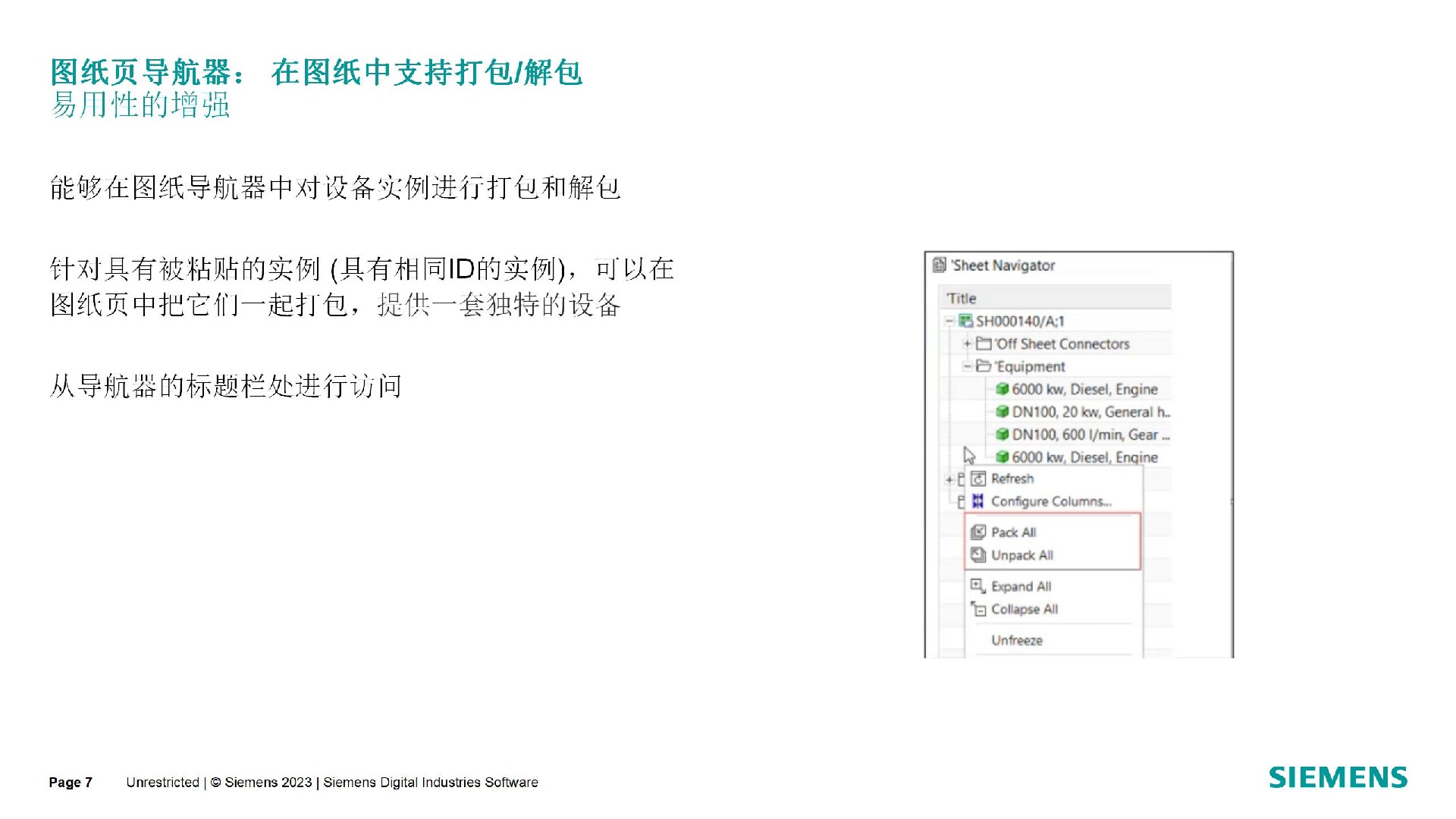
Task: Select the Equipment tree row
Action: 1055,366
